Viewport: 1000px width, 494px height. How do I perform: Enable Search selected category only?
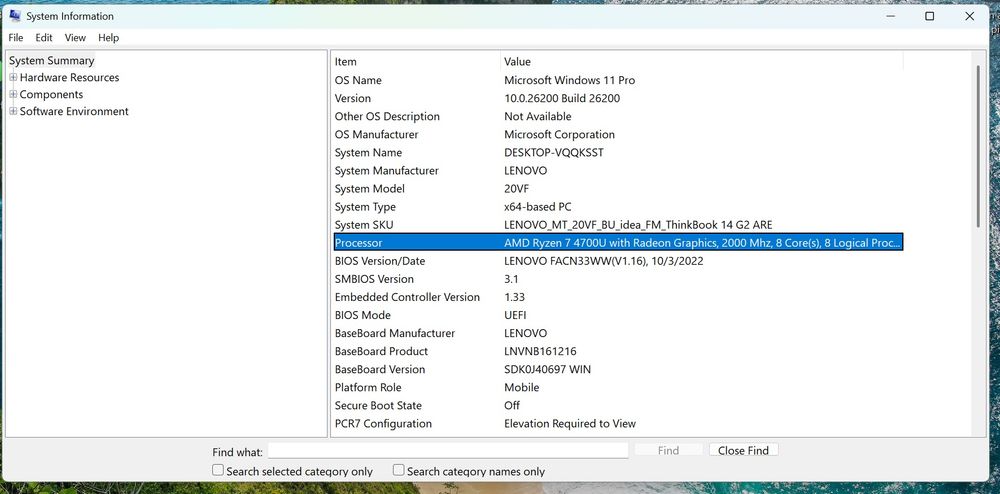218,470
